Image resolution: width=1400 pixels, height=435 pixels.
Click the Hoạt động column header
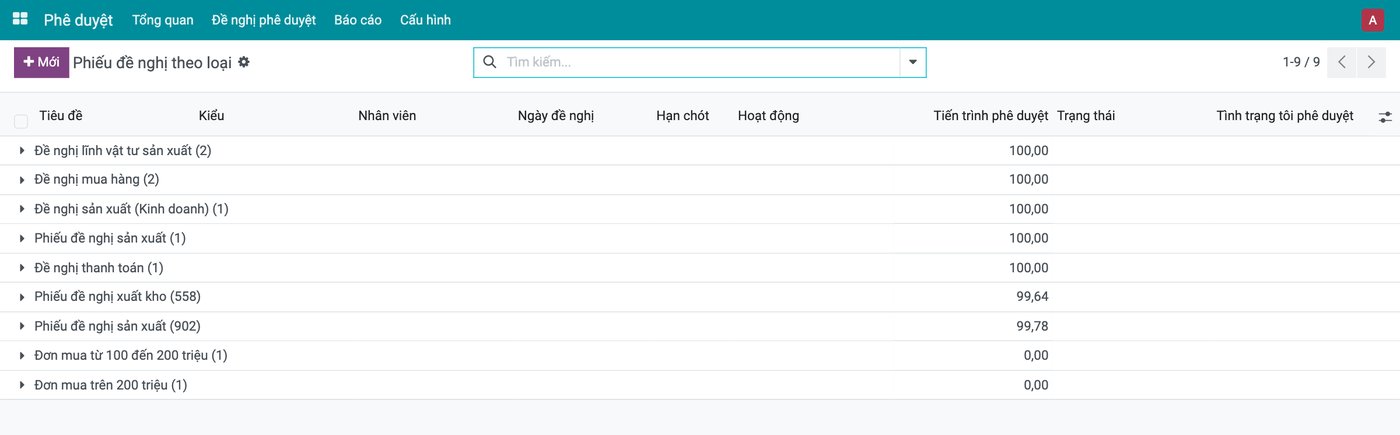[768, 116]
